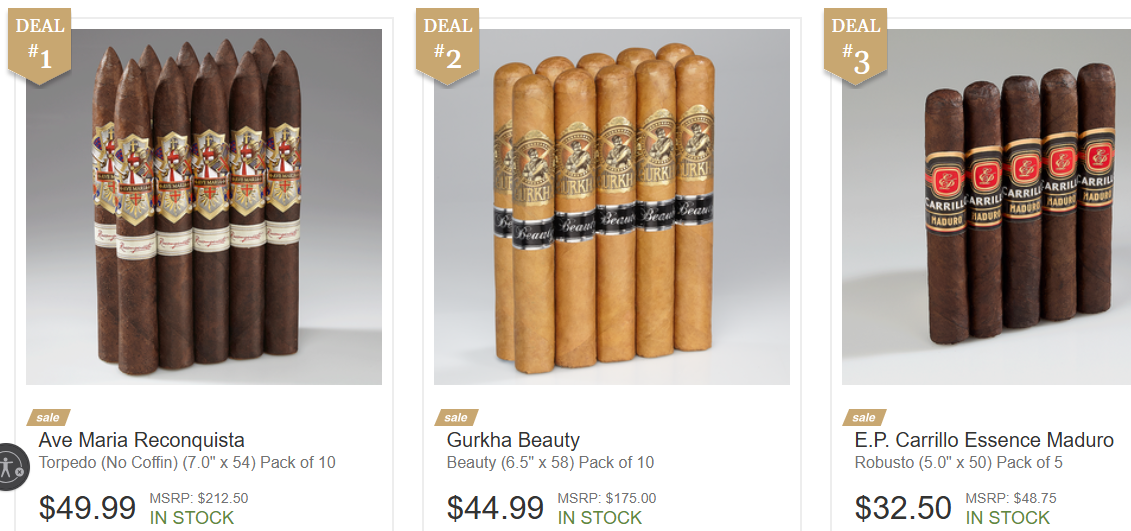1131x531 pixels.
Task: Click the Robusto (5.0" x 50) Pack of 5 text
Action: pos(959,462)
